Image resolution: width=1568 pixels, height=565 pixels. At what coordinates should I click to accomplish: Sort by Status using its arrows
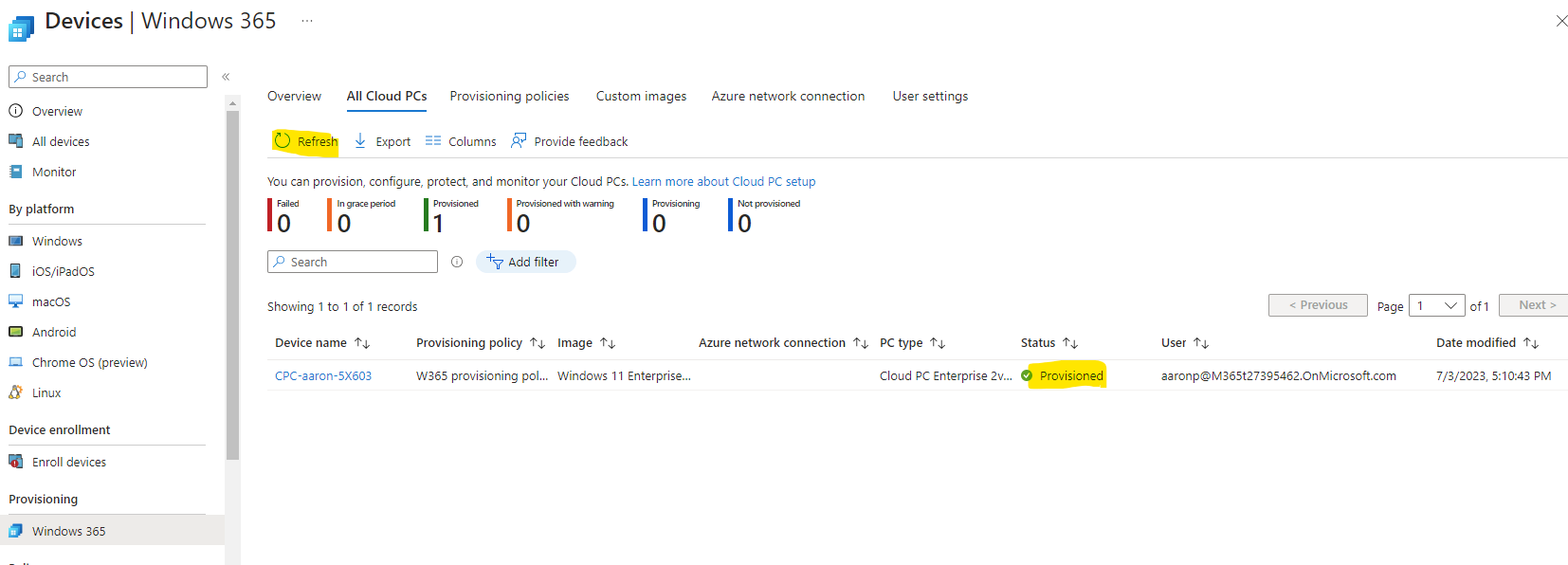[x=1070, y=343]
